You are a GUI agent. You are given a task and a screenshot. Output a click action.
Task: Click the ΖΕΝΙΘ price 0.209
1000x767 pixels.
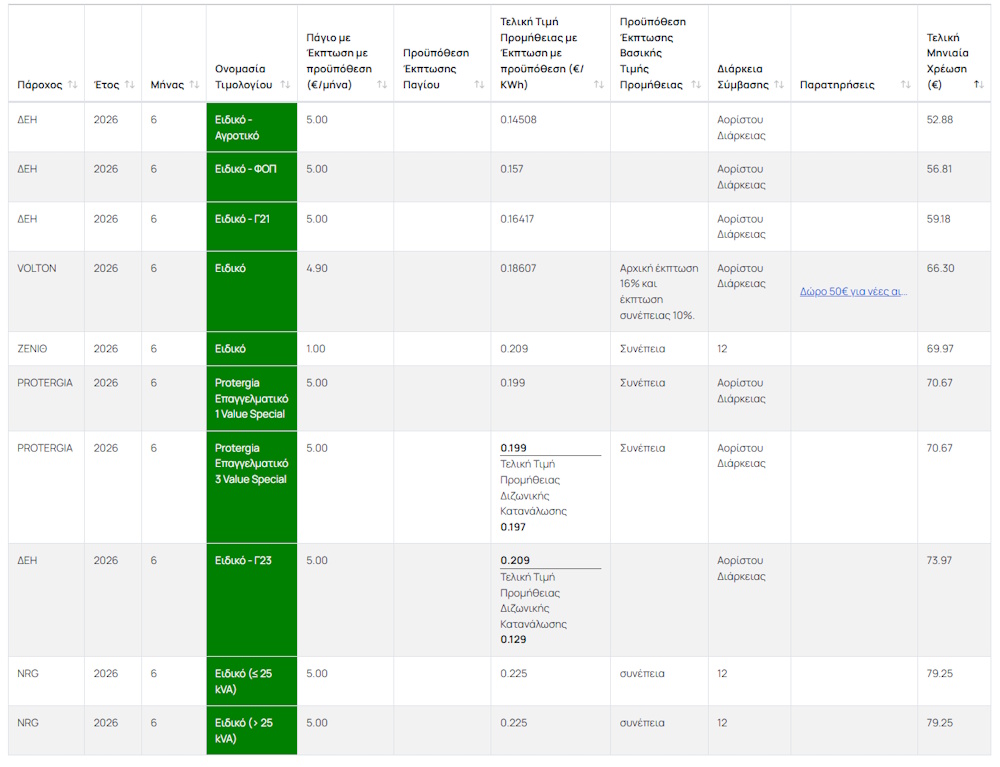[514, 349]
